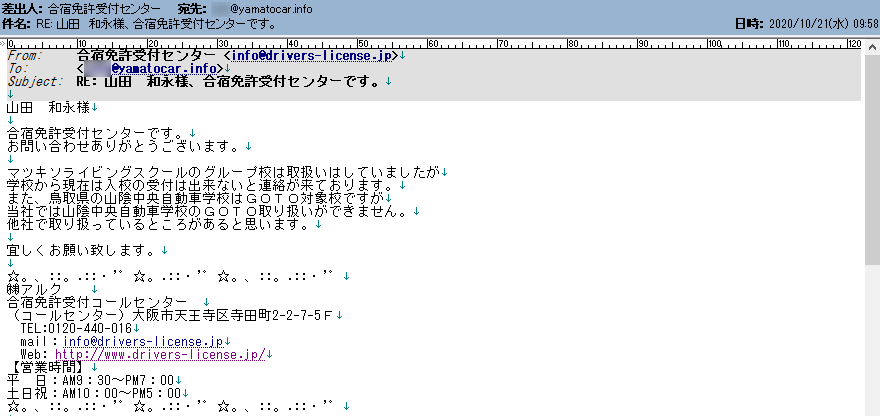The width and height of the screenshot is (880, 416).
Task: Click the 宛先 recipient address in top bar
Action: (x=261, y=10)
